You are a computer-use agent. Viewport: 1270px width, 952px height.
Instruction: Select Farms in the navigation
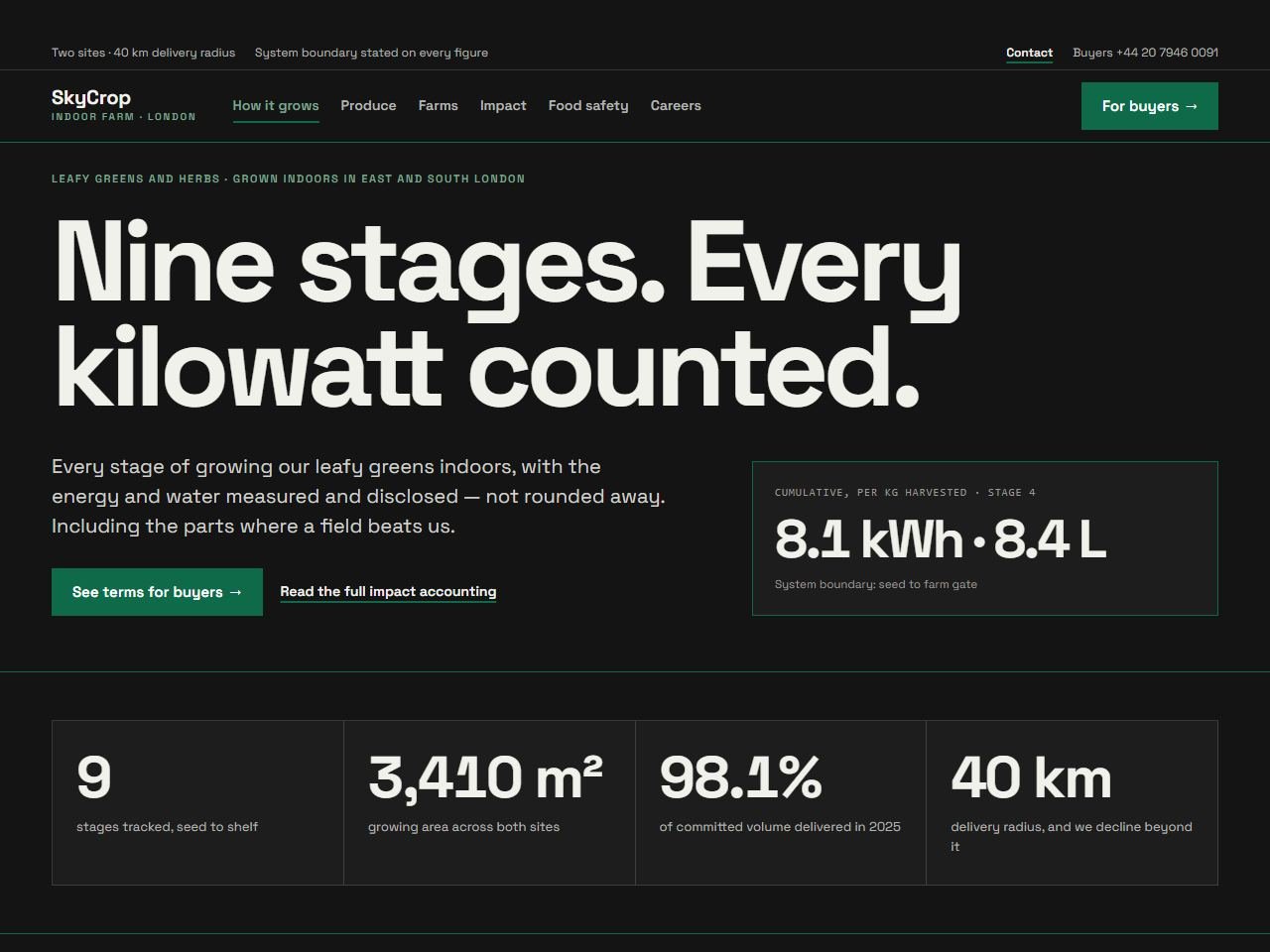pyautogui.click(x=439, y=106)
